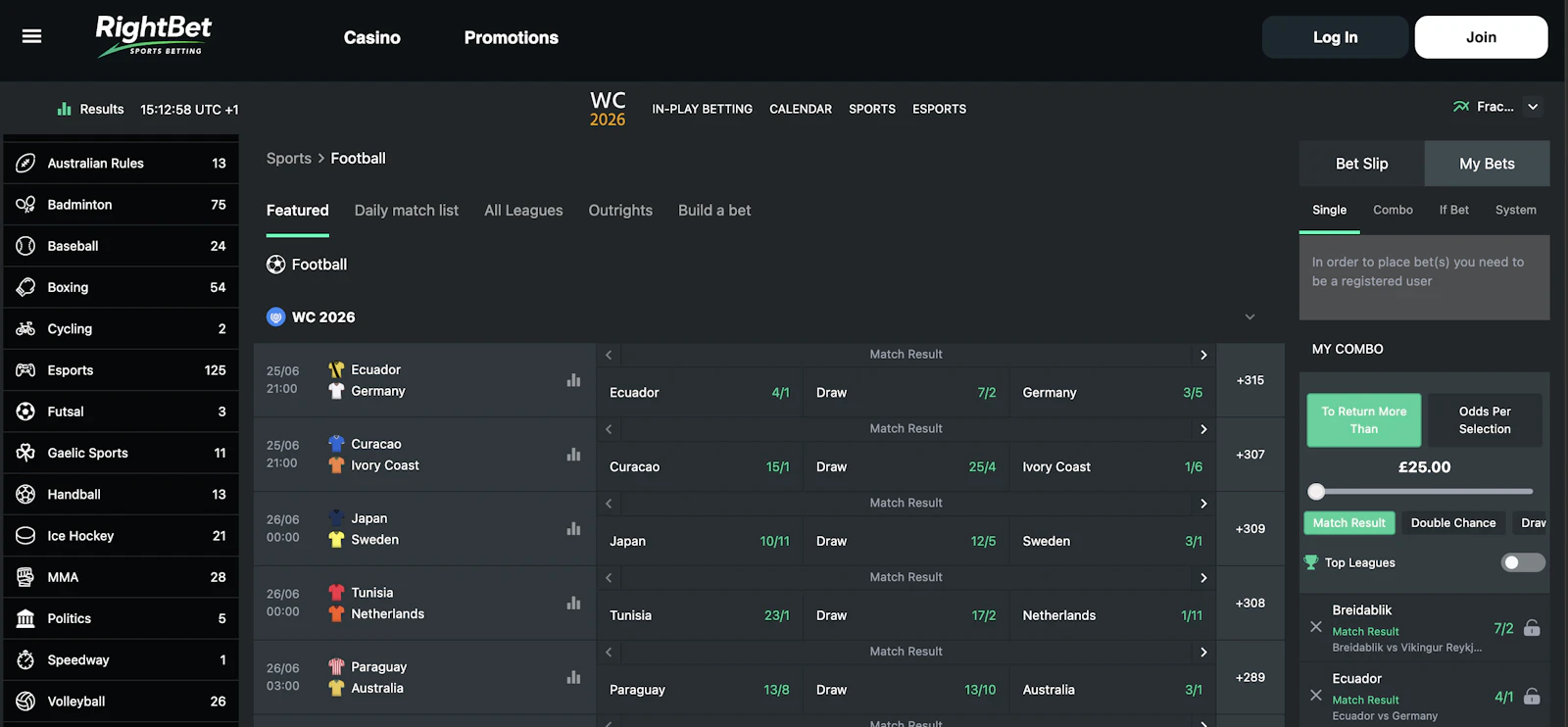Click the lock icon on Breidablik selection
The width and height of the screenshot is (1568, 727).
pos(1532,628)
